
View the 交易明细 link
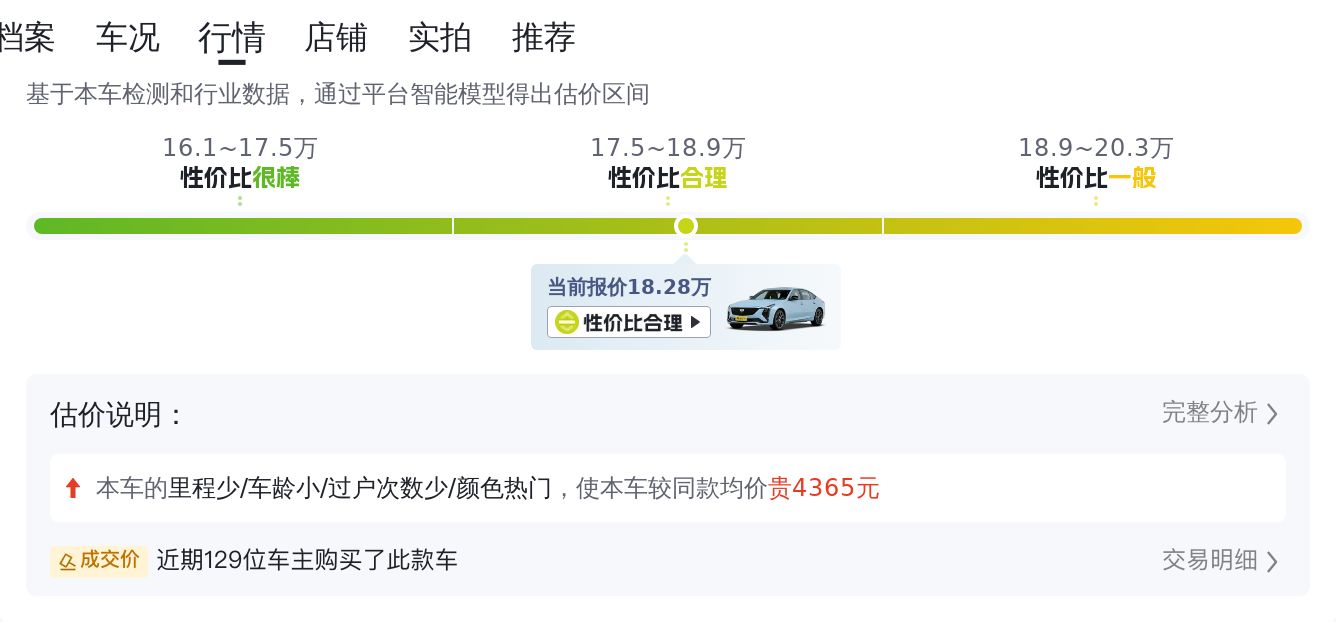(1209, 560)
